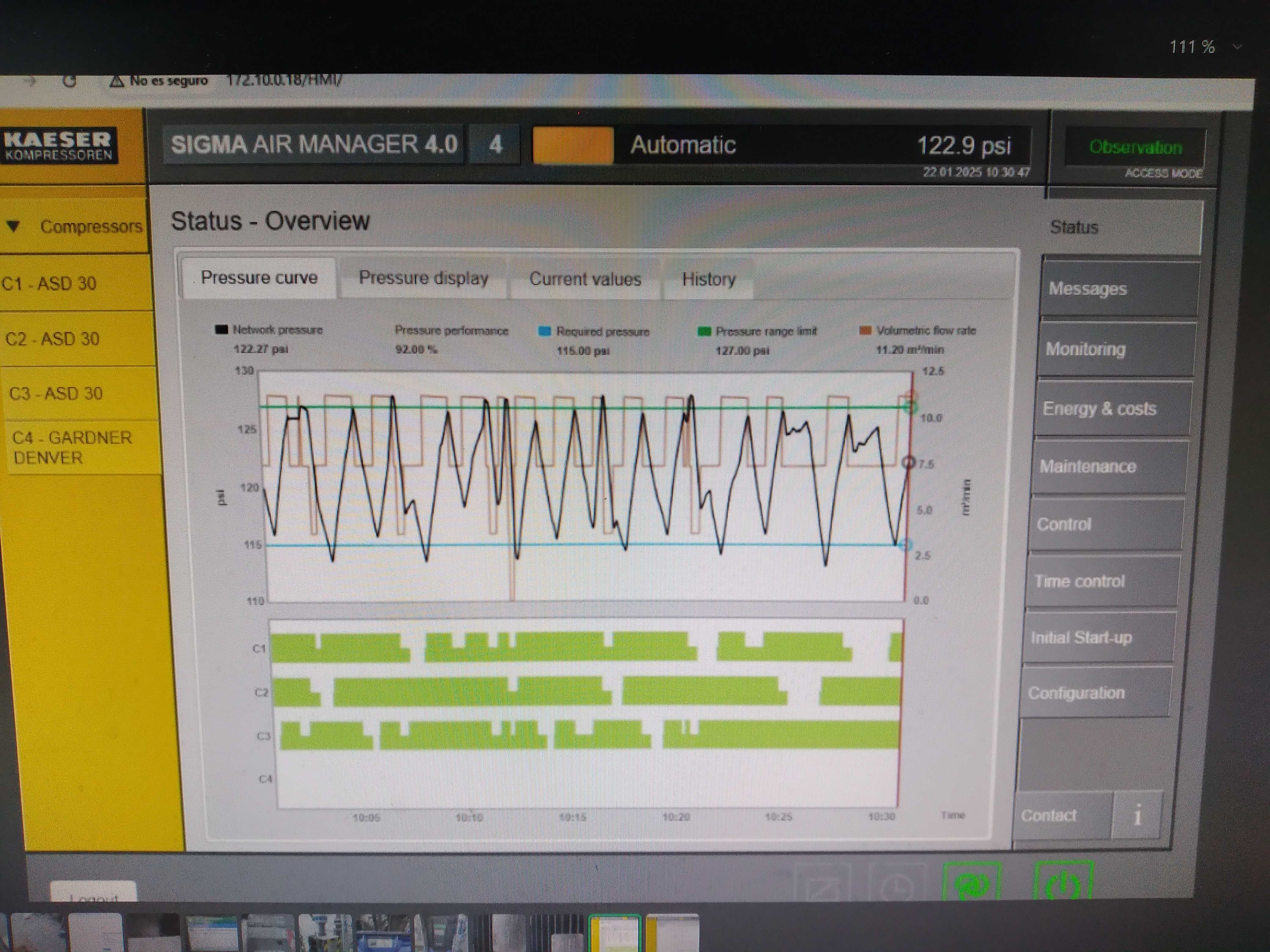Click the green range-limit marker at chart's right edge
The height and width of the screenshot is (952, 1270).
tap(909, 407)
